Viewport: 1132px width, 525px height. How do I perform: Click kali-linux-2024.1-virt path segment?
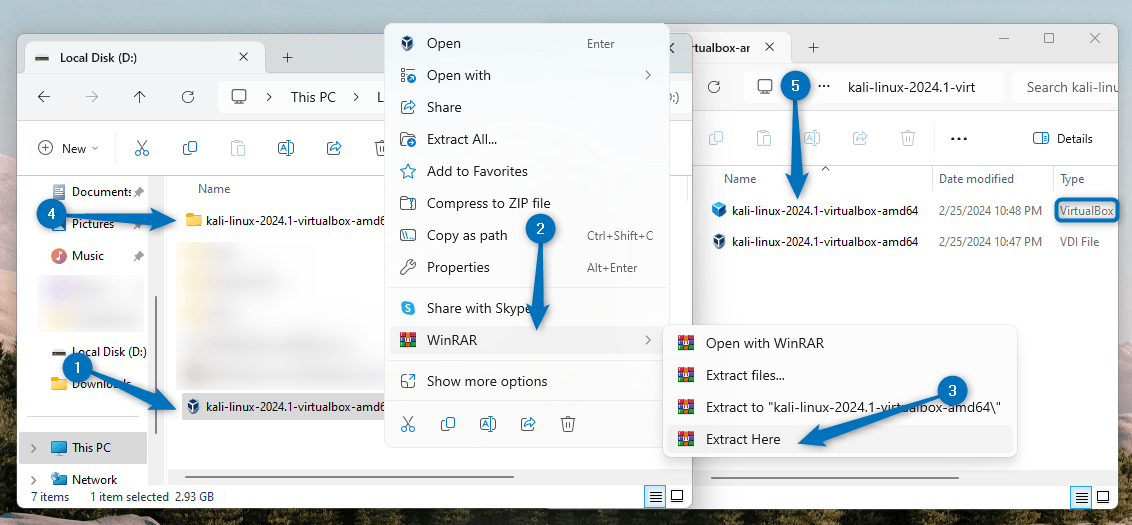point(913,87)
